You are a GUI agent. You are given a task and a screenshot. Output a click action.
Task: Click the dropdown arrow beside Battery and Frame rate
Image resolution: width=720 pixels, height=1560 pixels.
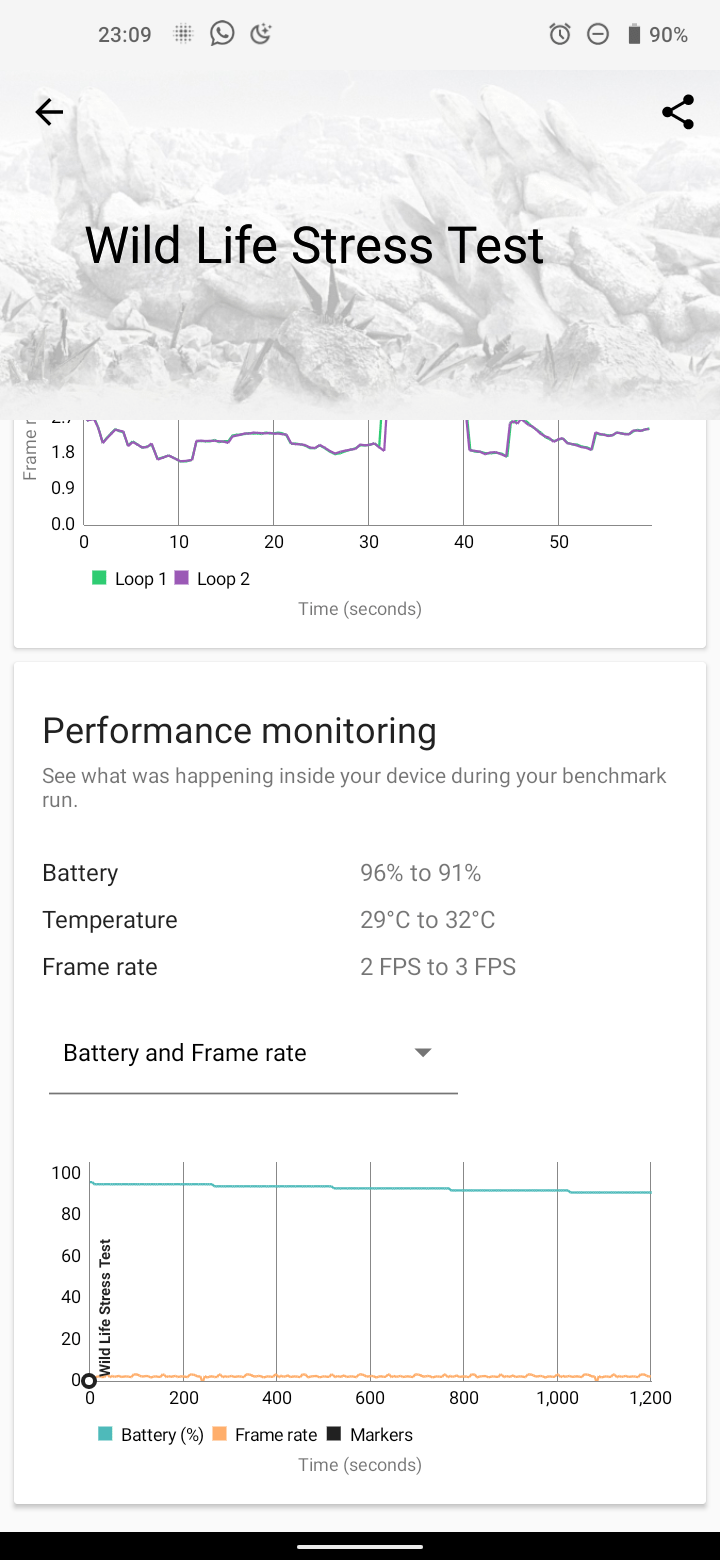click(423, 1053)
